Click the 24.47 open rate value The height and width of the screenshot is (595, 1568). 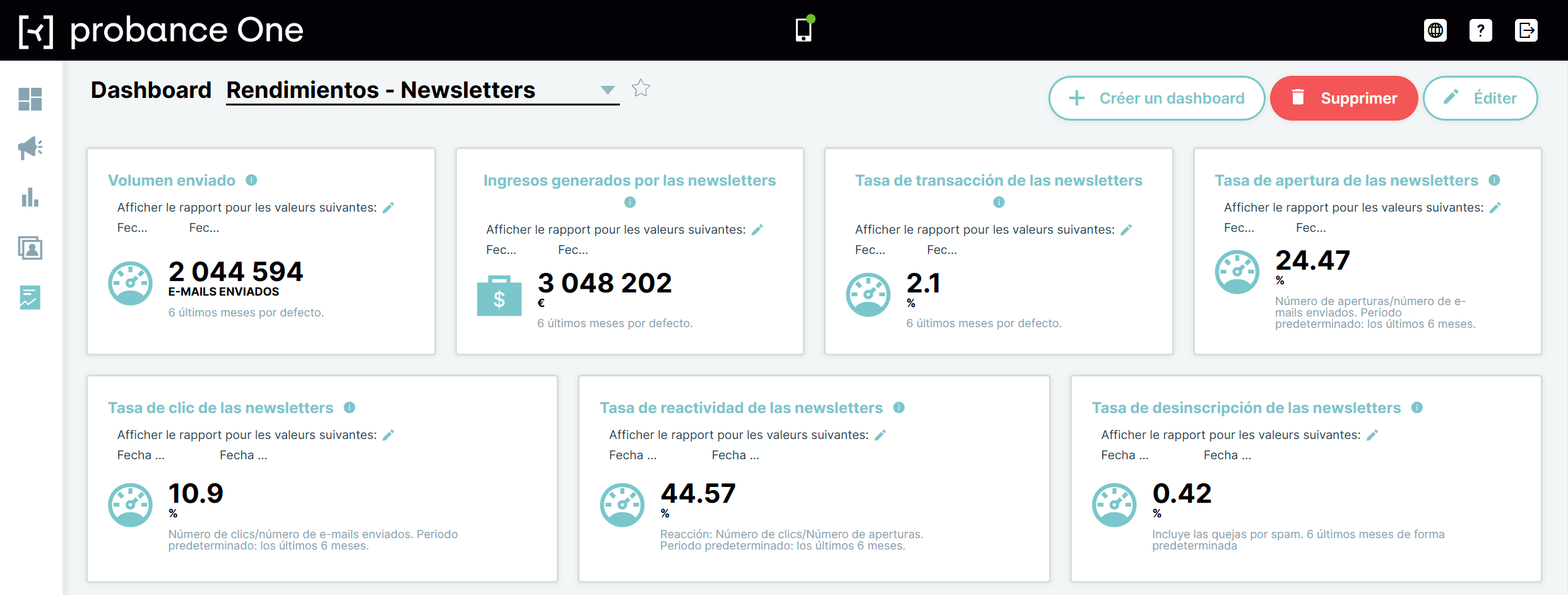click(1313, 260)
